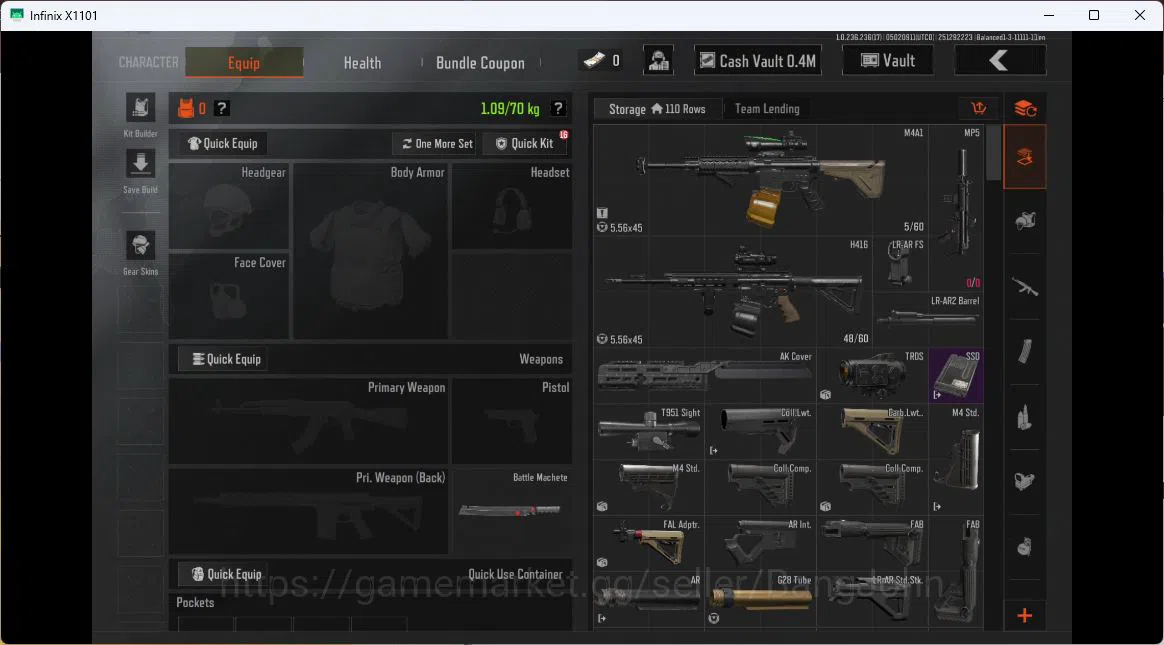Open the Kit Builder tool
This screenshot has height=645, width=1164.
pos(140,108)
